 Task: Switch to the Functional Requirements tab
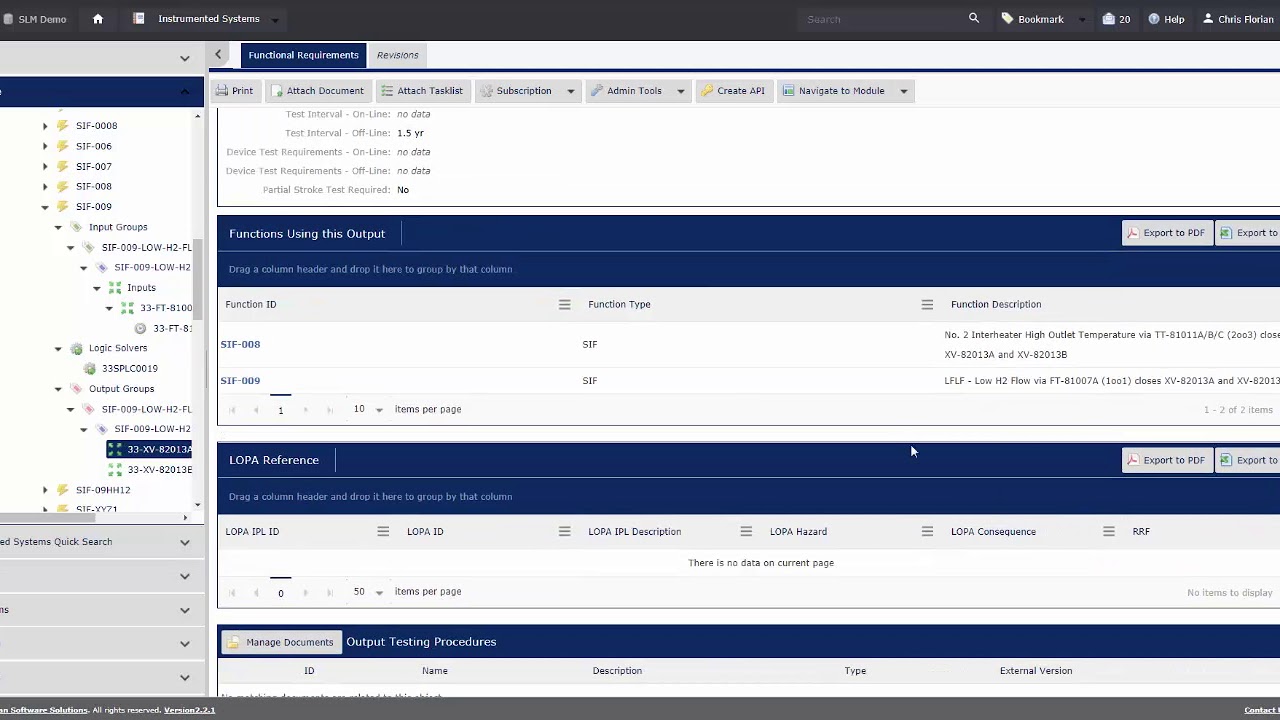pyautogui.click(x=303, y=55)
